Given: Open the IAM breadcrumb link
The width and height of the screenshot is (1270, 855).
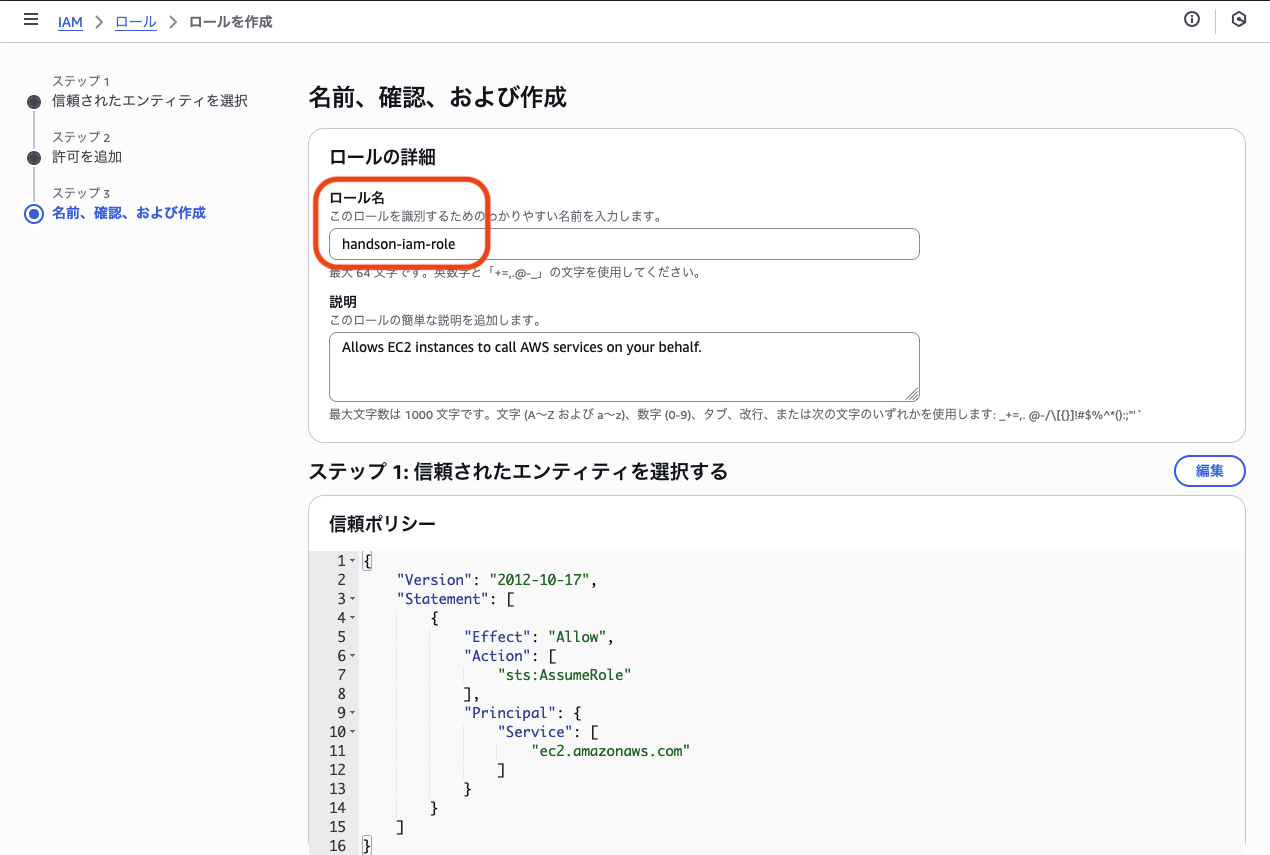Looking at the screenshot, I should click(70, 21).
